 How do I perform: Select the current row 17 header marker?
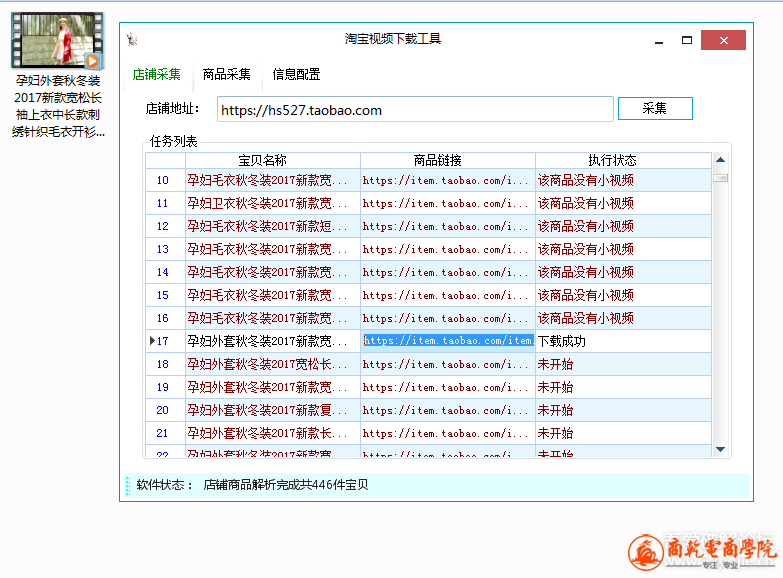point(165,341)
